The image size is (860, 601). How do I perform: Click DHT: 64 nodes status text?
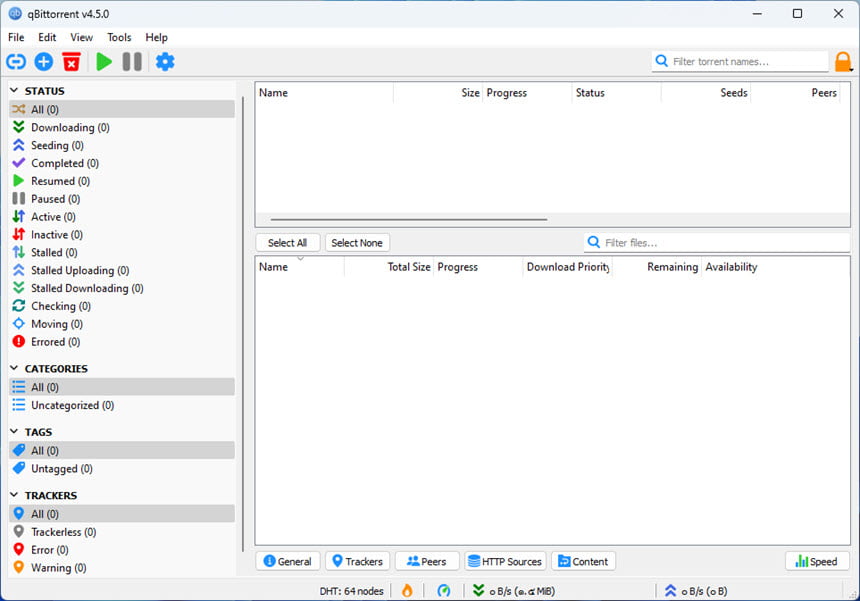[352, 591]
